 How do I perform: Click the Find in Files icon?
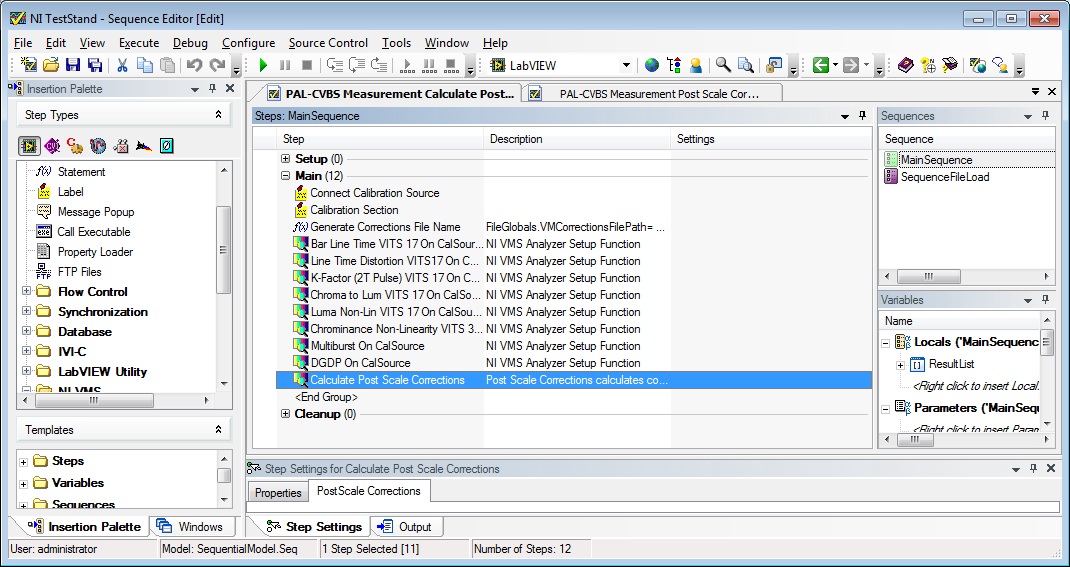point(745,66)
